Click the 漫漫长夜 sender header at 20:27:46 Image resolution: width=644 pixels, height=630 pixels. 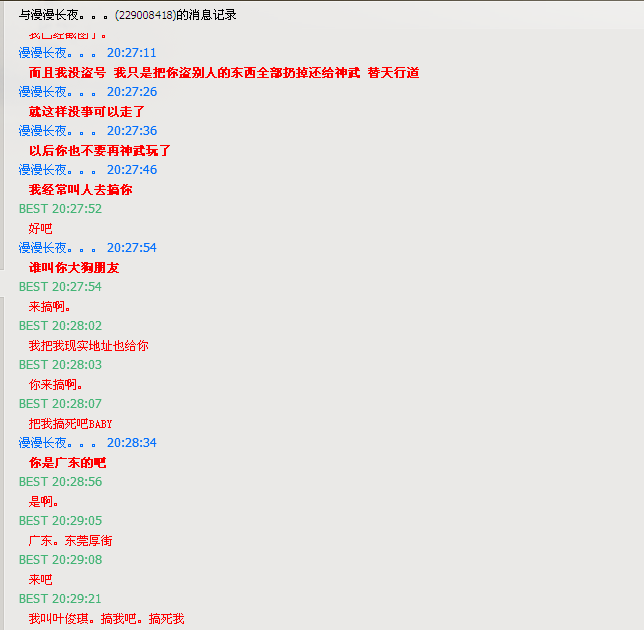(x=87, y=170)
